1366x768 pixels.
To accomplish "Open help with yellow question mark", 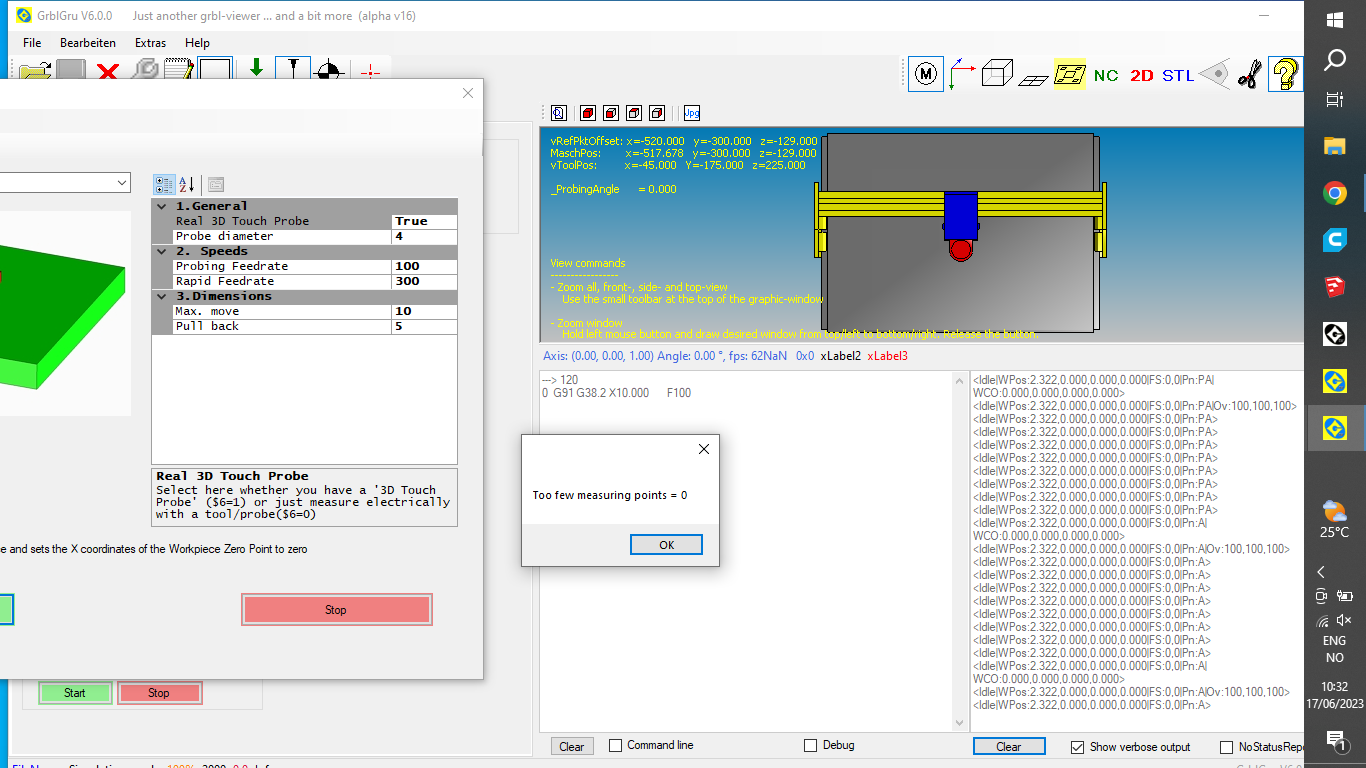I will tap(1285, 75).
